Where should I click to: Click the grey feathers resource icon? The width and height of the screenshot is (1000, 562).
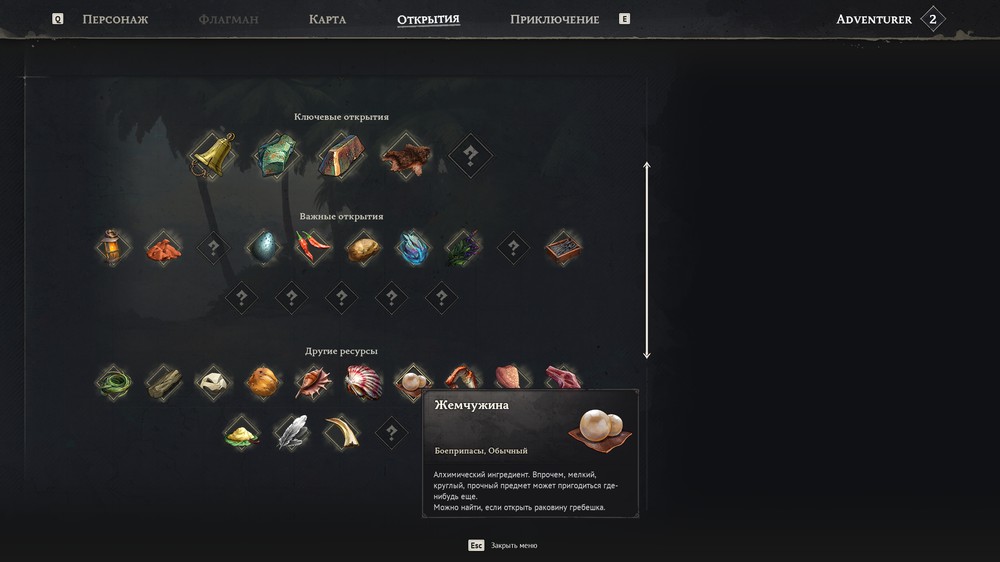tap(291, 433)
